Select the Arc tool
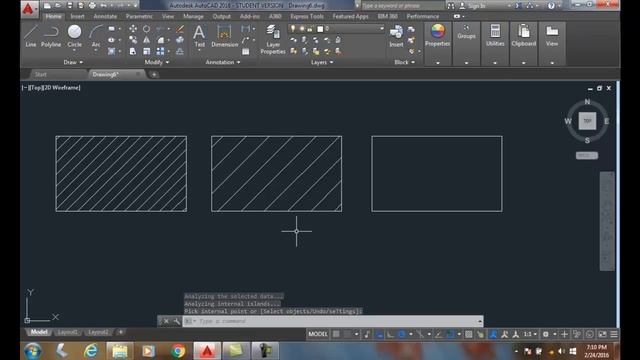This screenshot has height=360, width=640. (96, 36)
